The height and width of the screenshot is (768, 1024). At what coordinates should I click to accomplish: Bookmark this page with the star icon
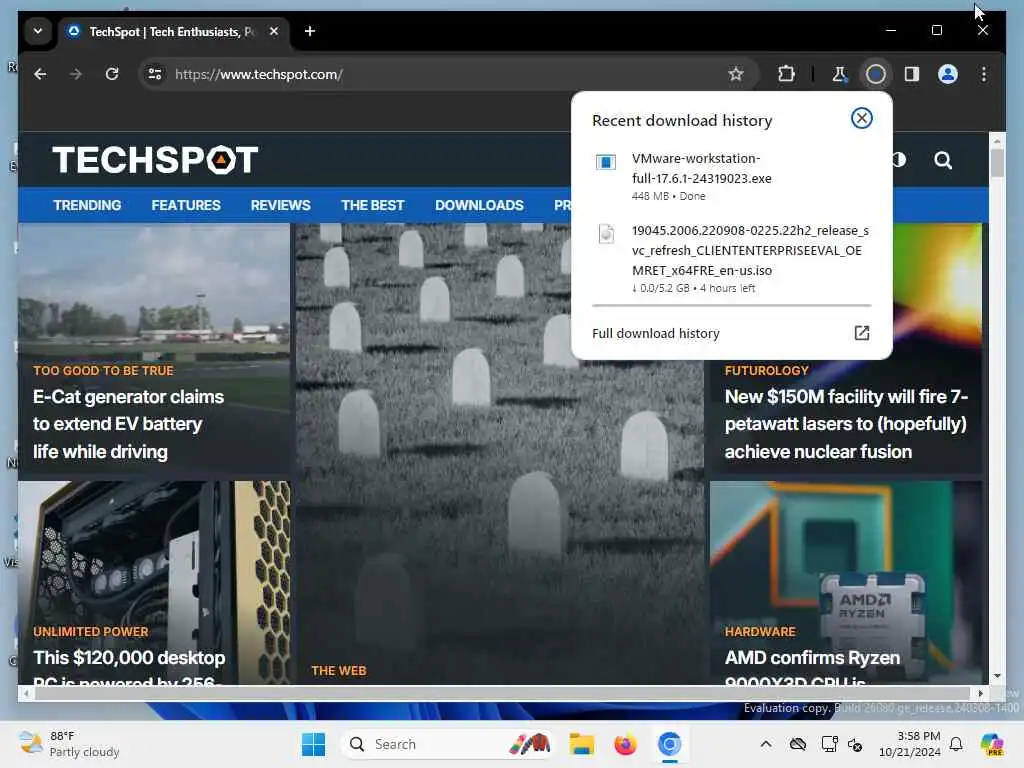[736, 74]
